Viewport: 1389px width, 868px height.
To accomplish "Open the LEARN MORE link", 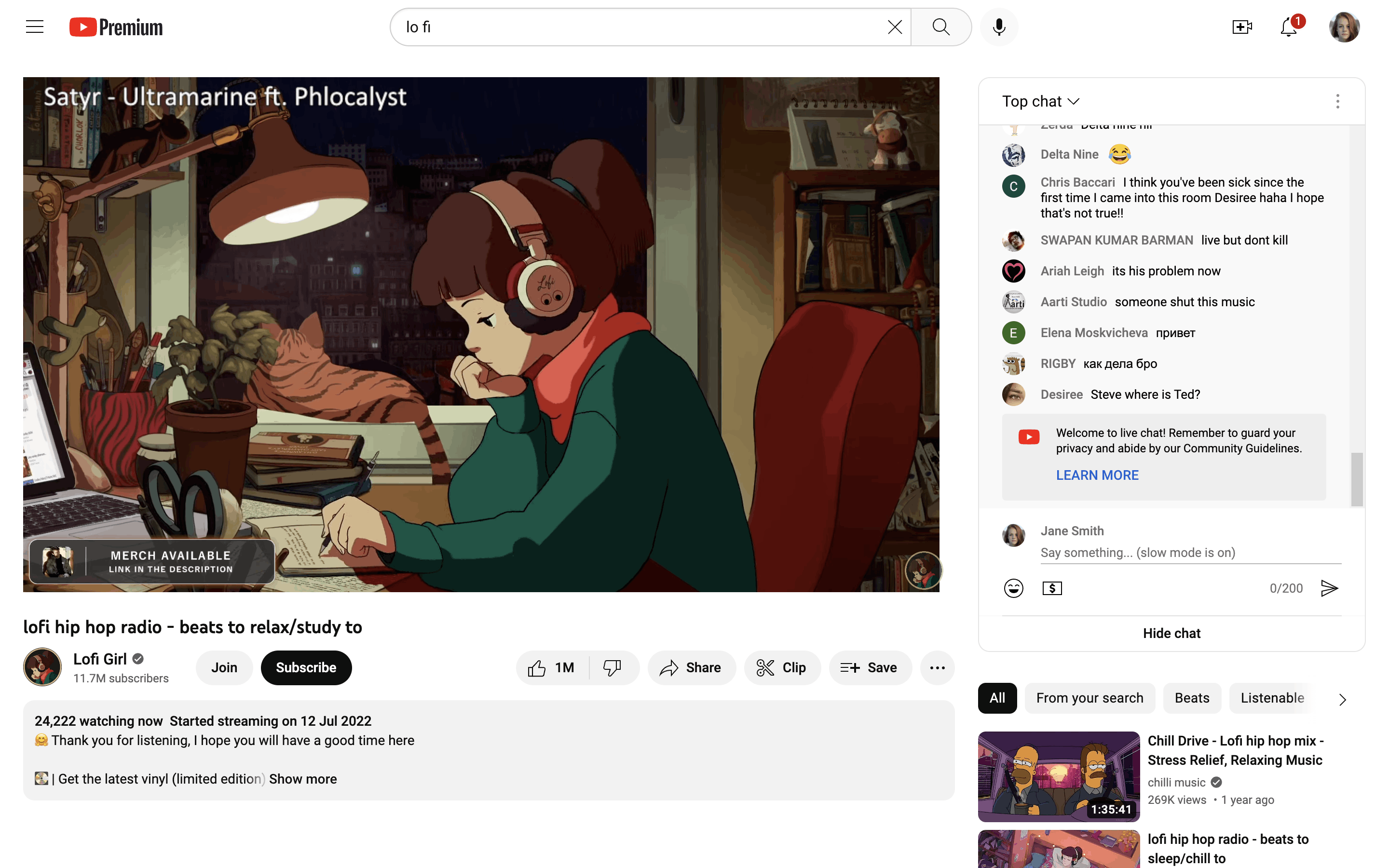I will (1097, 475).
